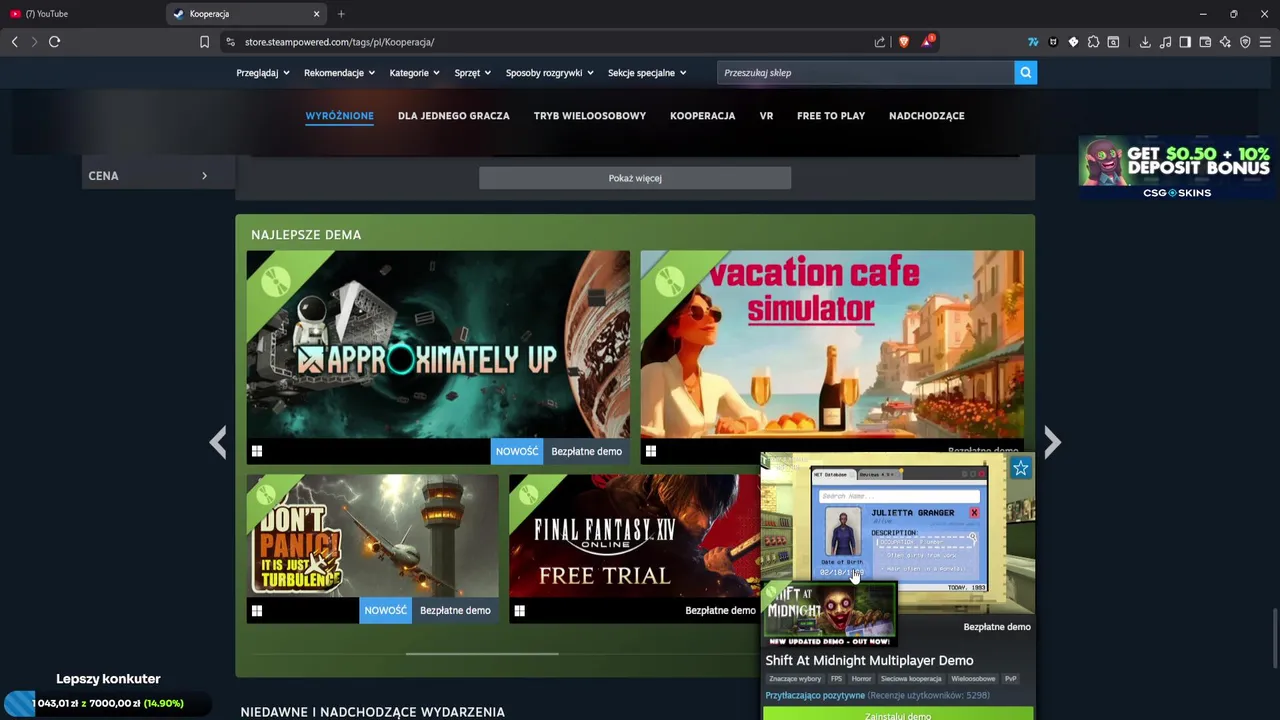Image resolution: width=1280 pixels, height=720 pixels.
Task: Select the KOOPERACJA tab
Action: coord(702,116)
